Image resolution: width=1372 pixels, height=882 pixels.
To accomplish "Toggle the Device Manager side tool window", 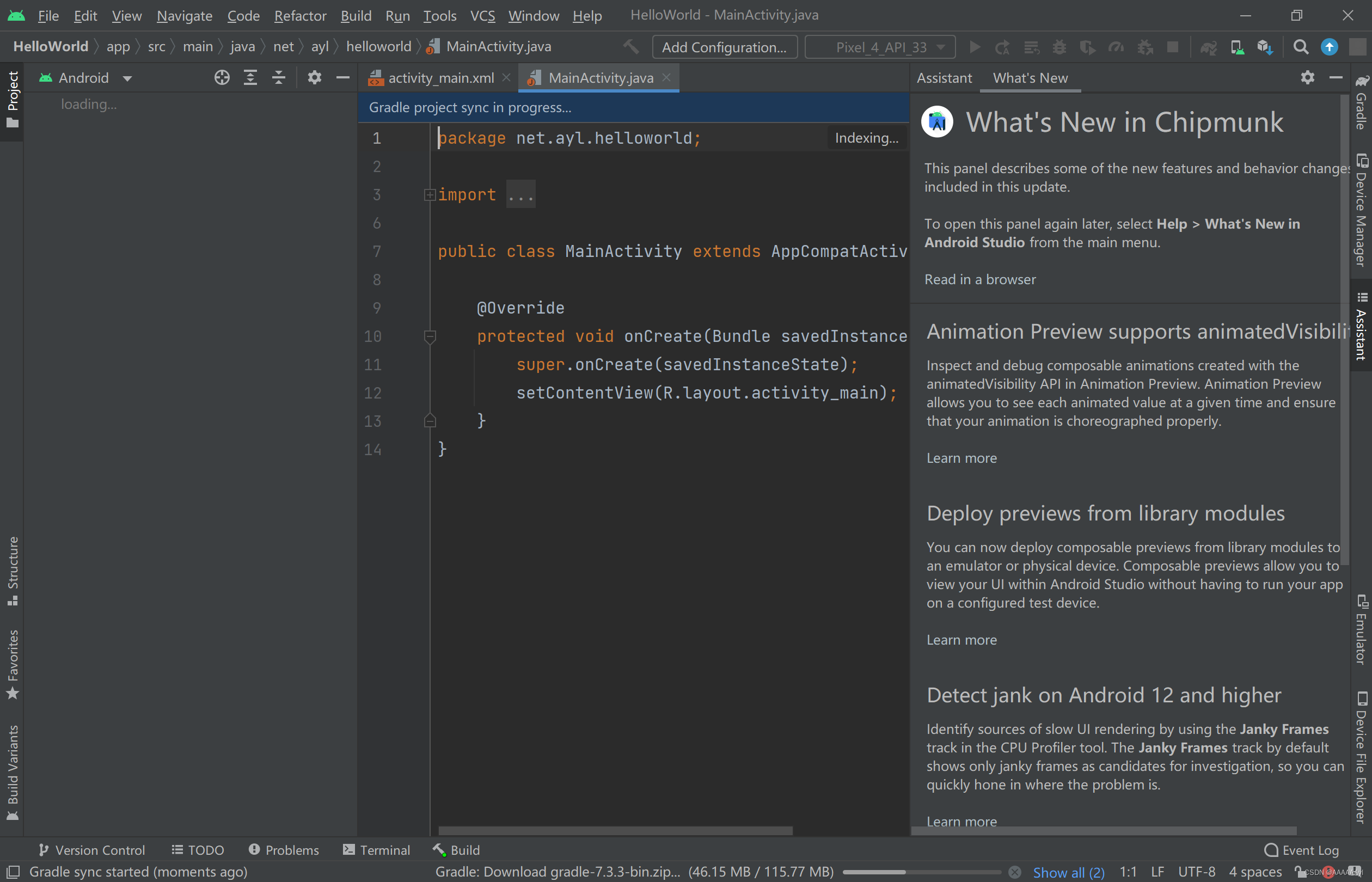I will click(x=1361, y=210).
